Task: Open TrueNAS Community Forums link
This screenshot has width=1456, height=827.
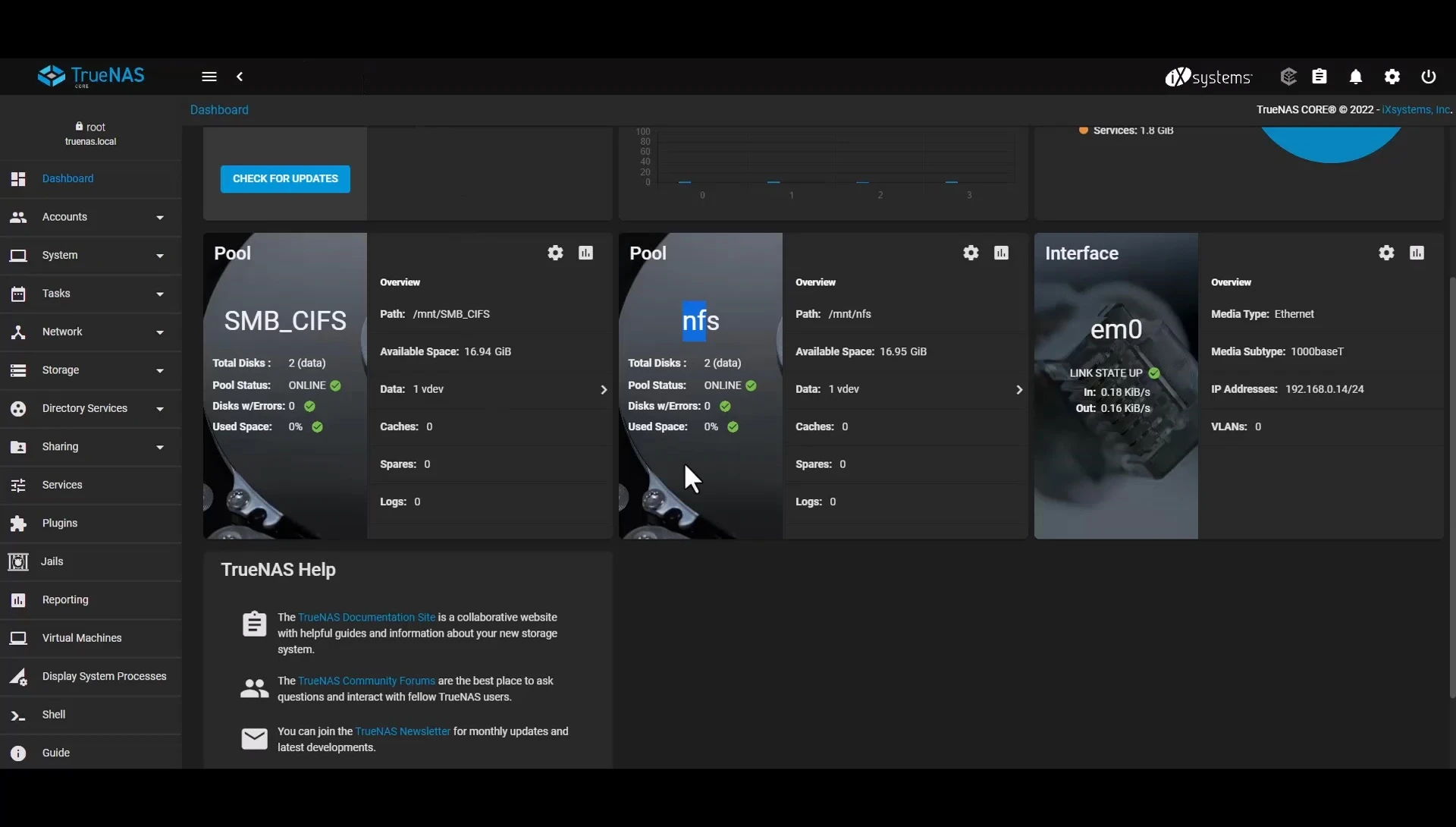Action: point(366,681)
